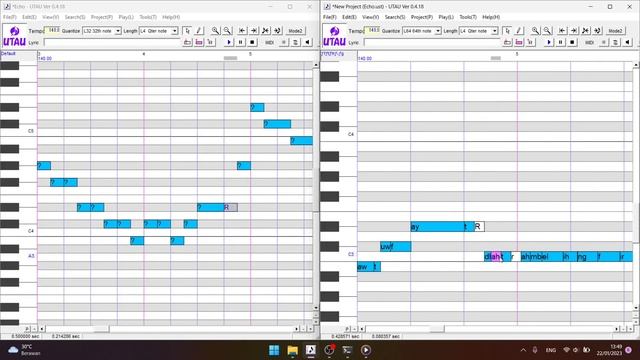Image resolution: width=640 pixels, height=360 pixels.
Task: Click the Pause button in New Project window
Action: point(560,42)
